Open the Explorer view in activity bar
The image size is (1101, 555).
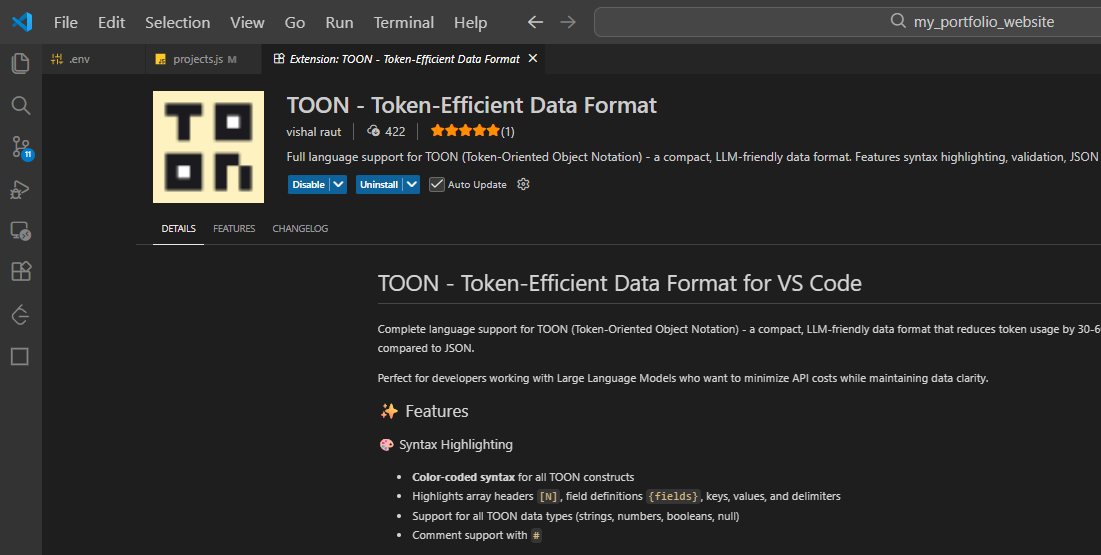point(21,63)
